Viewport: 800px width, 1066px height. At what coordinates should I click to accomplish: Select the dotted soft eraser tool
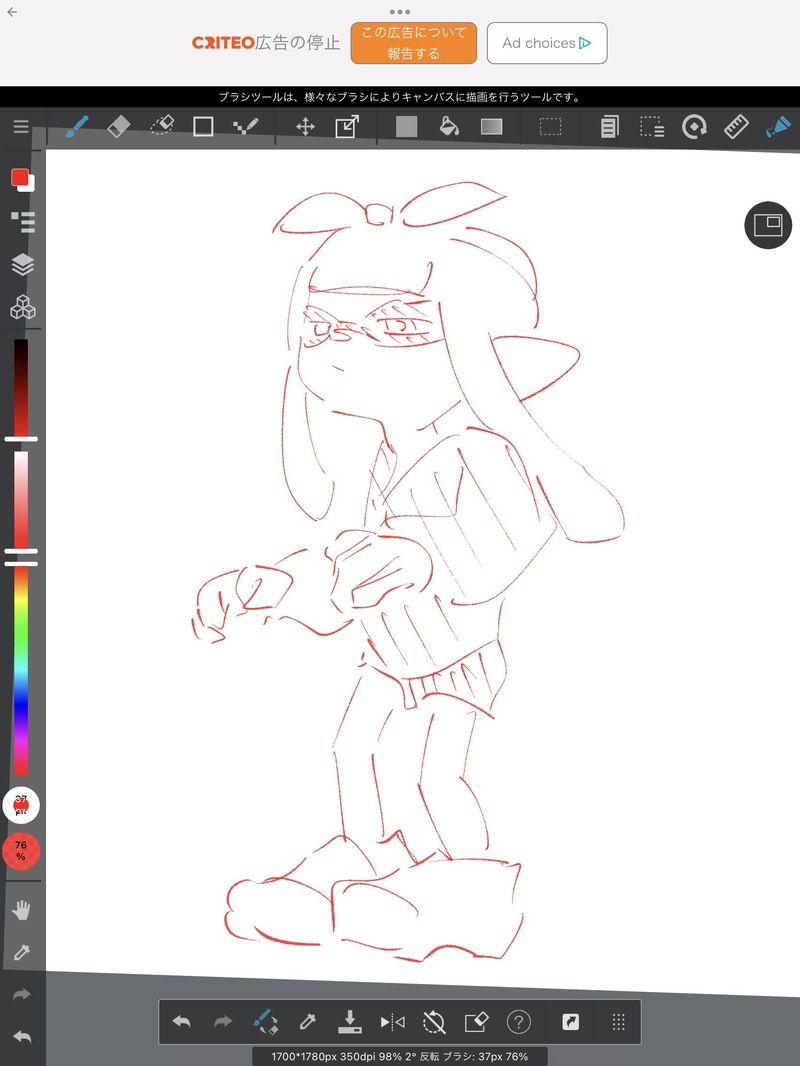[x=162, y=126]
